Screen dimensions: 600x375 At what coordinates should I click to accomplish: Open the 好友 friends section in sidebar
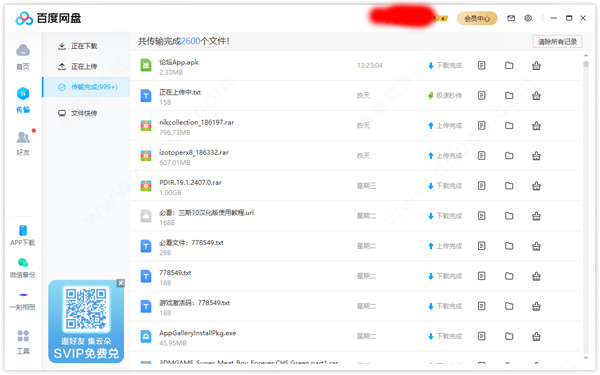23,143
